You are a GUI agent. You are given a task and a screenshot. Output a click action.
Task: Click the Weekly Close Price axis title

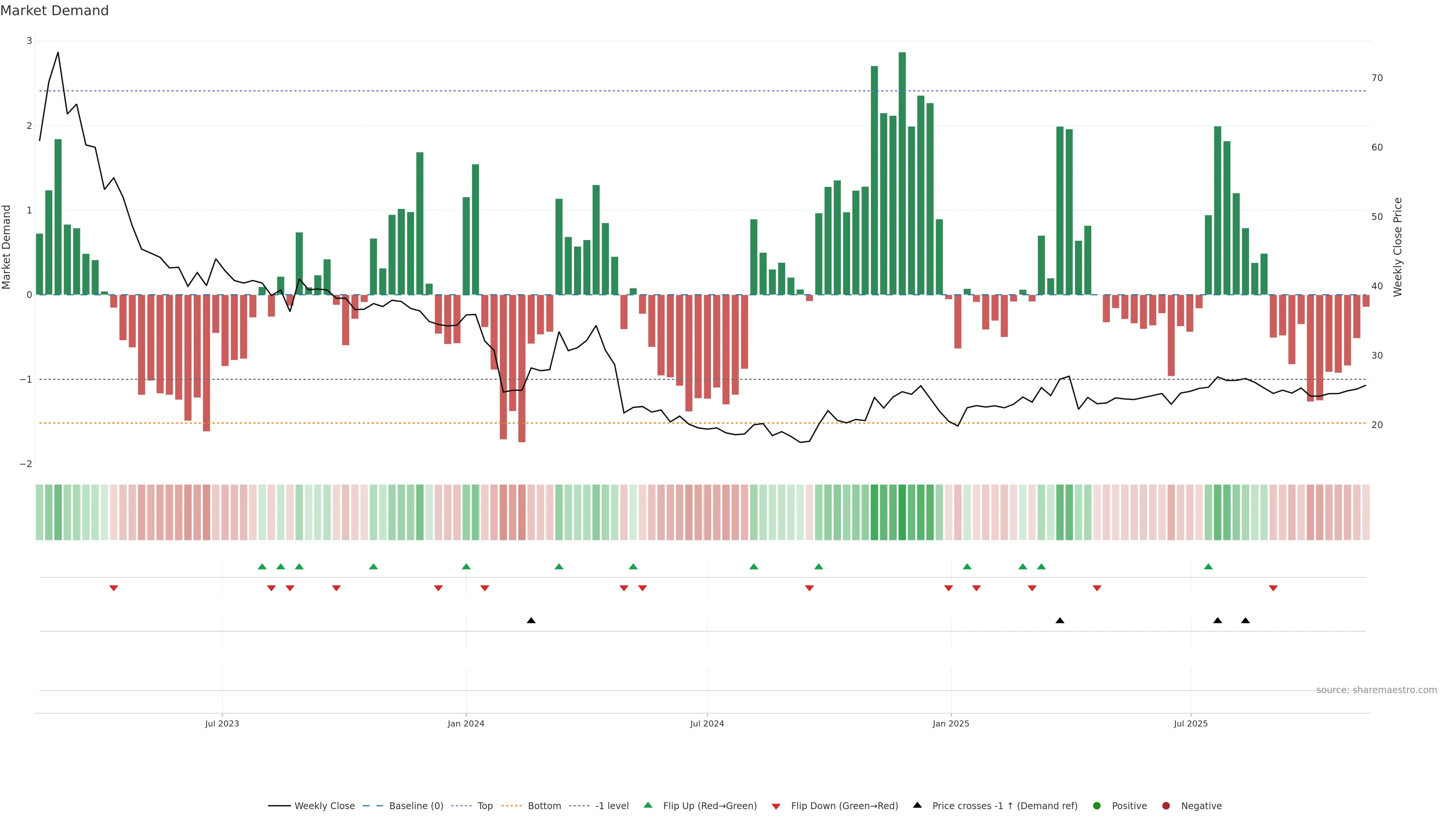point(1398,247)
